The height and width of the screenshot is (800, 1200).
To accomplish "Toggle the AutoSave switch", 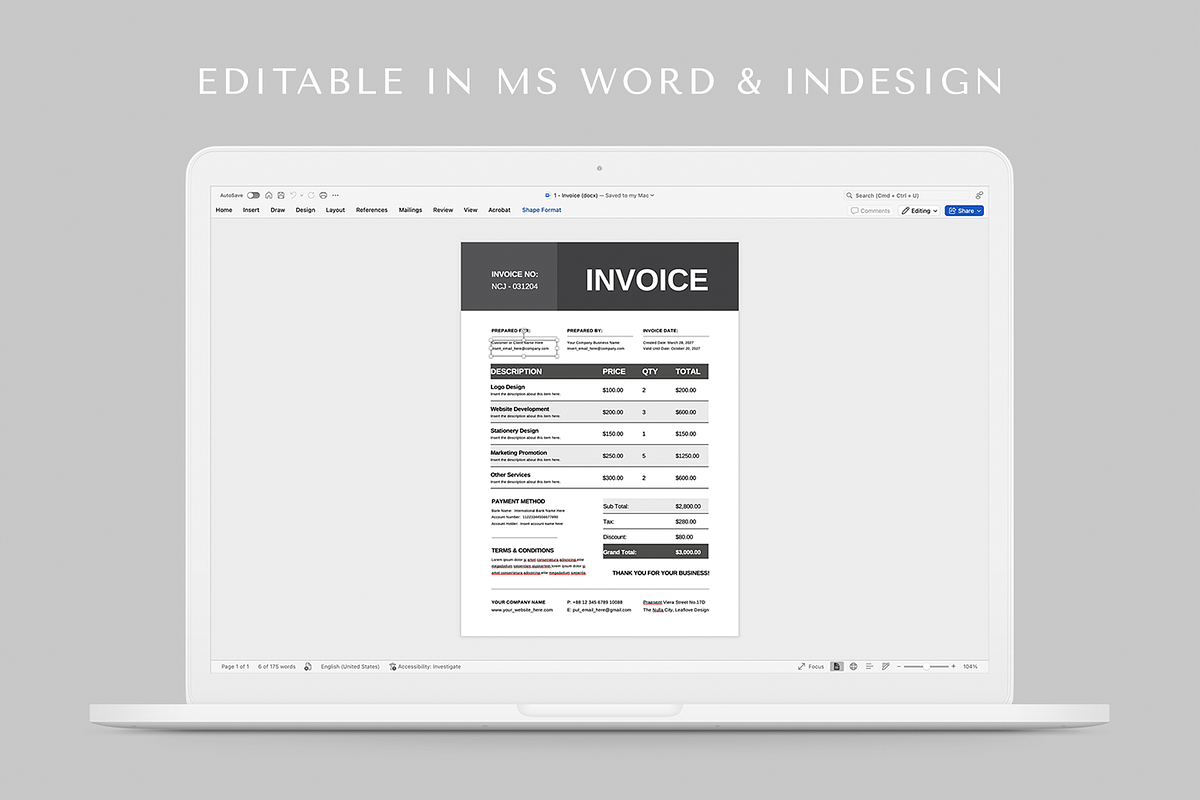I will point(253,195).
